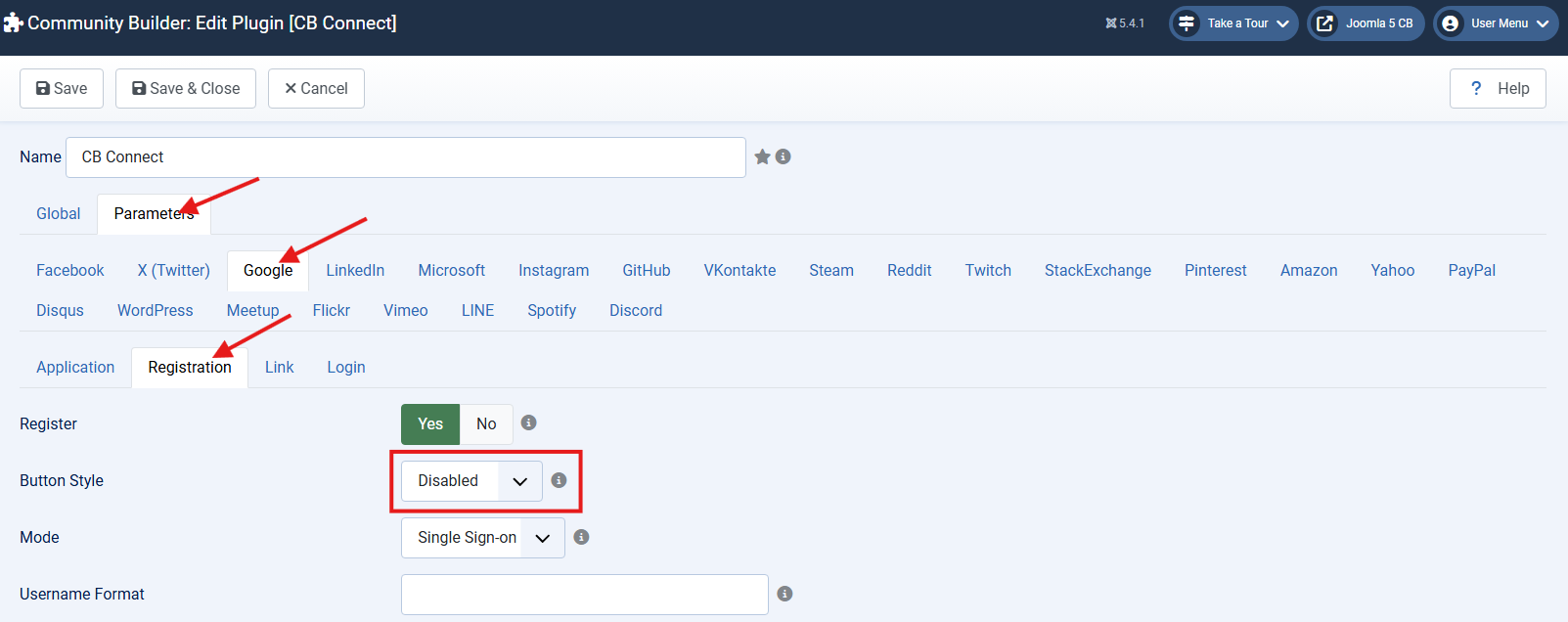This screenshot has height=622, width=1568.
Task: Switch to the Global tab
Action: 59,213
